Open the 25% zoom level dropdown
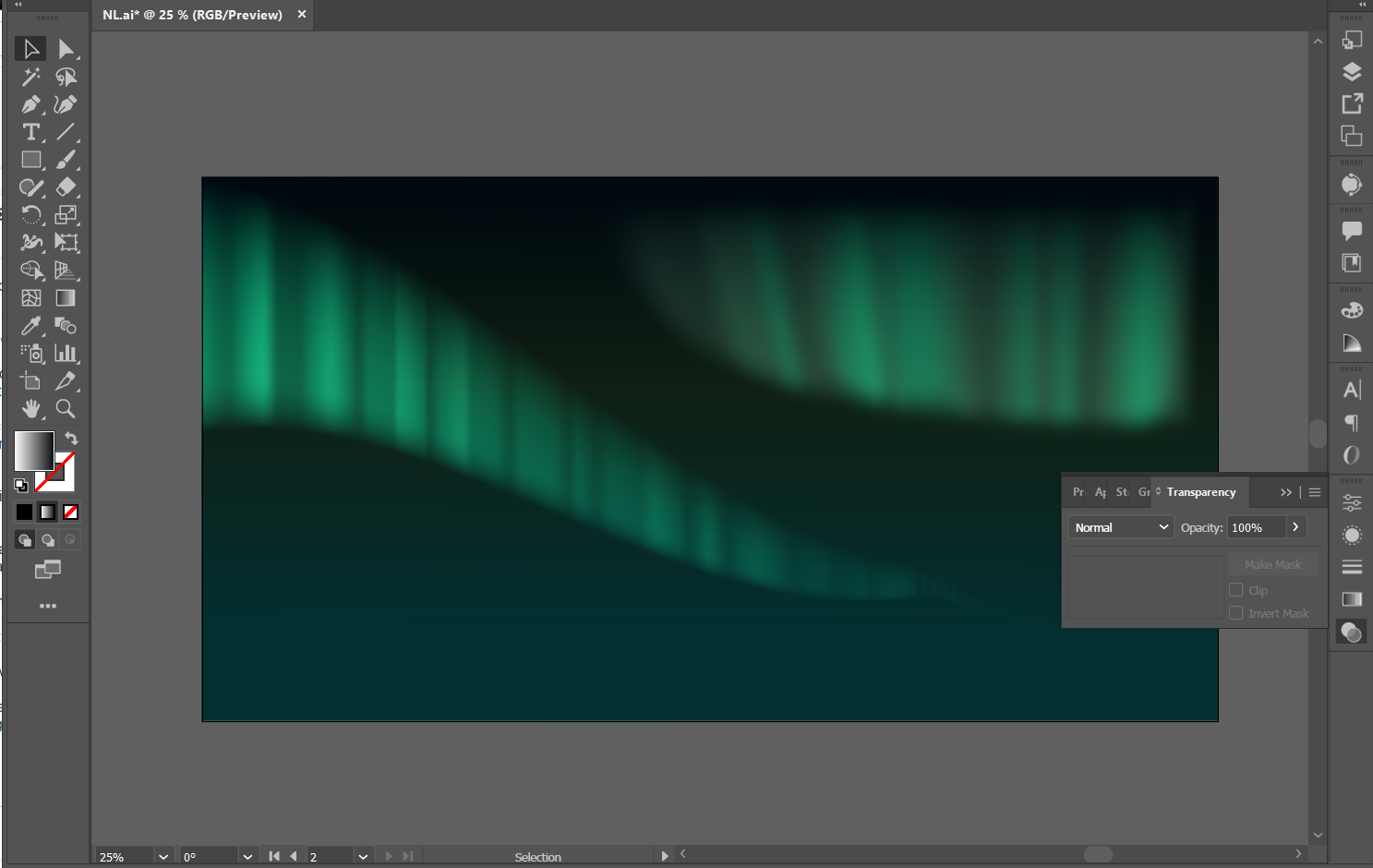Viewport: 1373px width, 868px height. tap(163, 857)
